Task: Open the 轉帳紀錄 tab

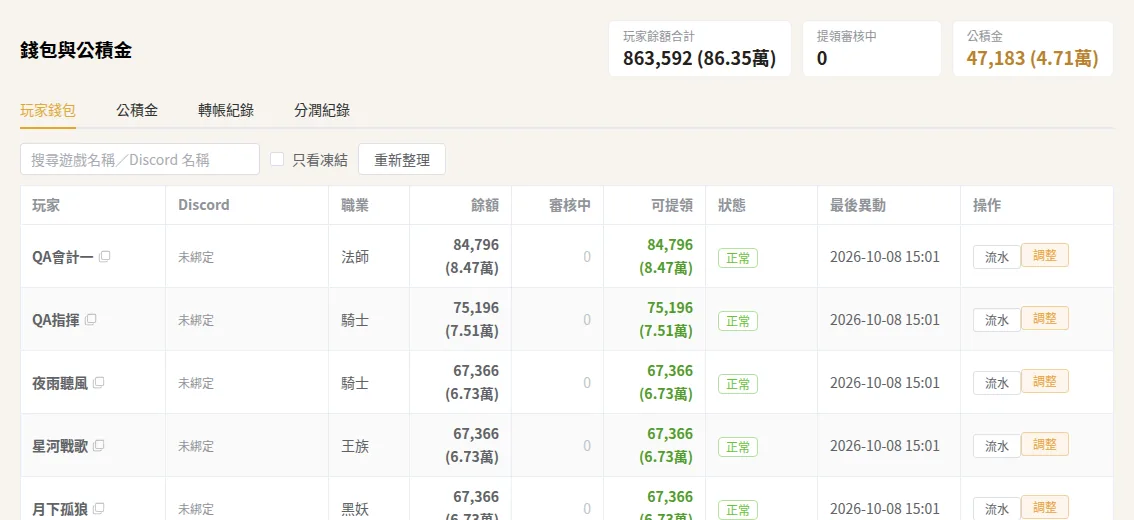Action: 226,111
